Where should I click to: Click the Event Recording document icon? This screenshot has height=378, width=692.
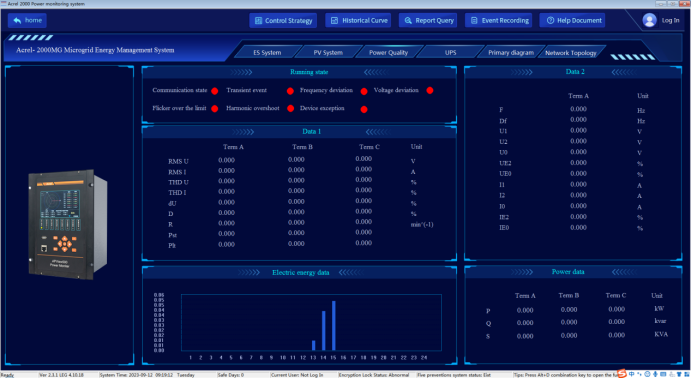point(474,20)
